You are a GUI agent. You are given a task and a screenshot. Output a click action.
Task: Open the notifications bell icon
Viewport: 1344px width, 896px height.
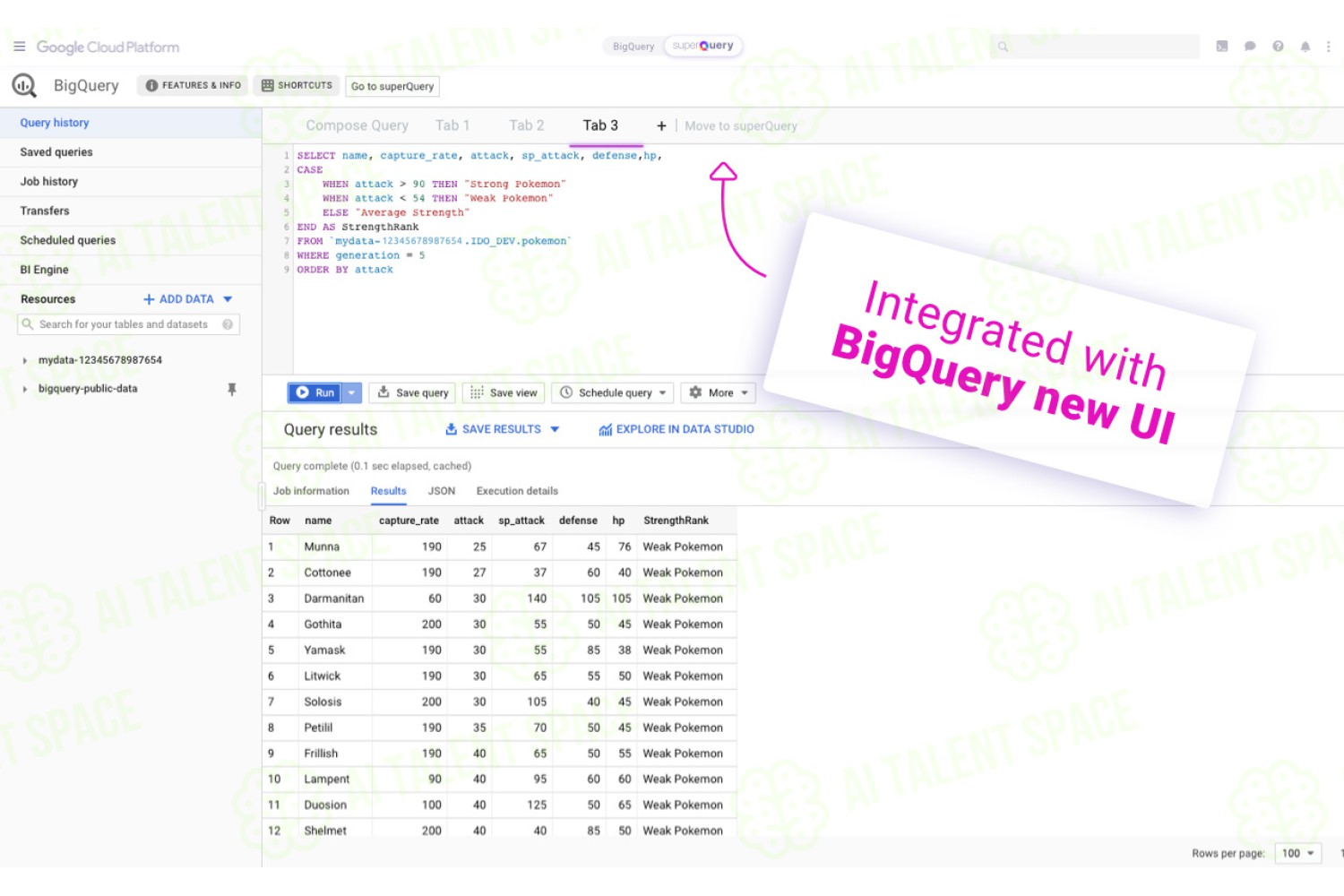[1305, 47]
